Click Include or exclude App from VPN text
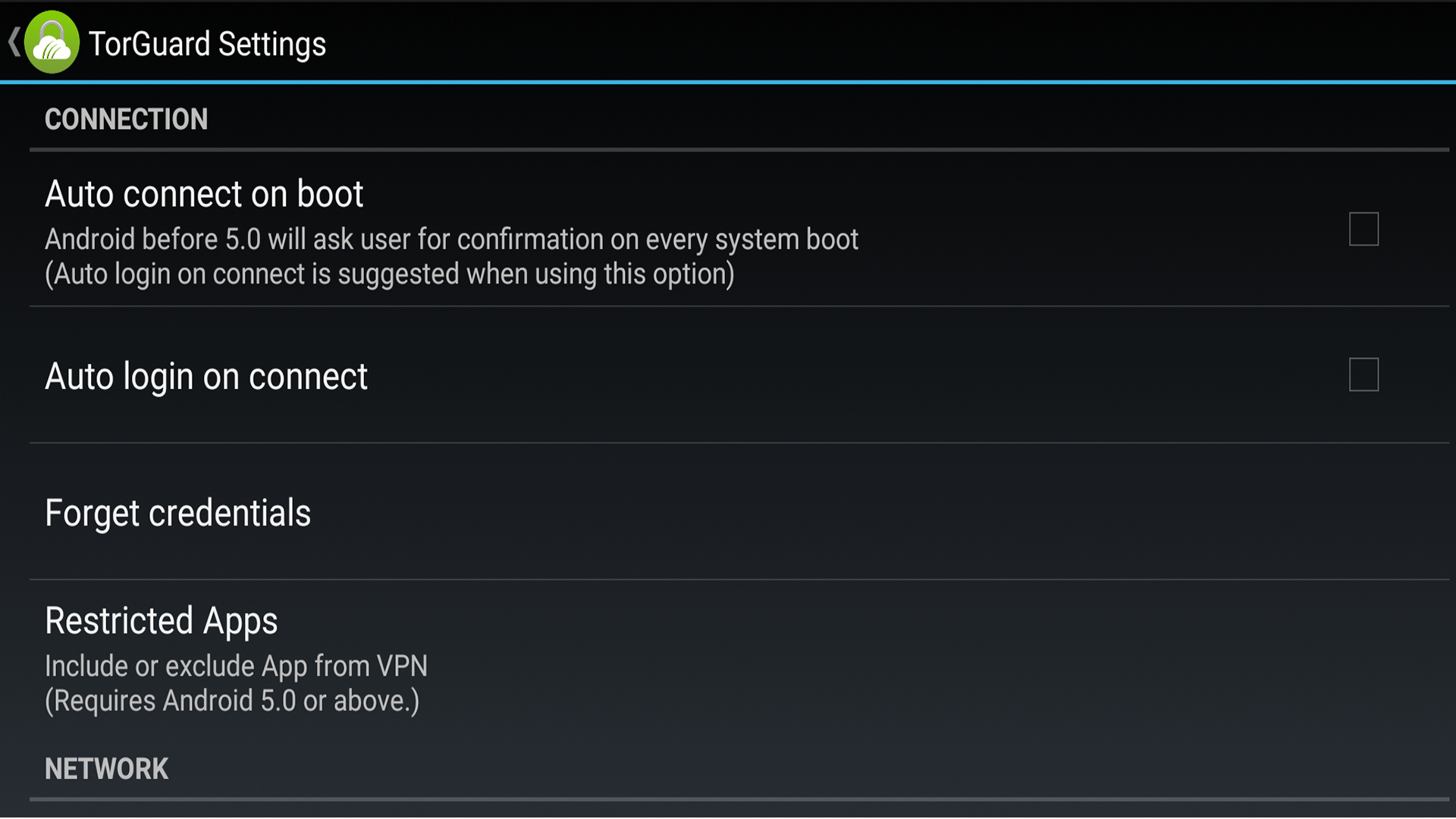The height and width of the screenshot is (819, 1456). click(x=236, y=666)
